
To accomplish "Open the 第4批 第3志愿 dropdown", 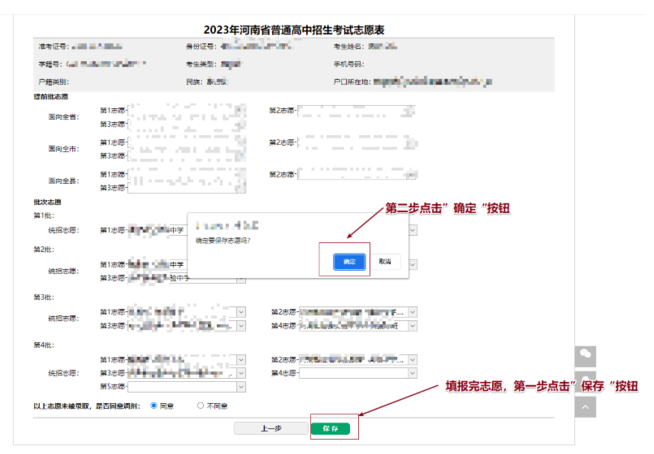I will tap(186, 373).
